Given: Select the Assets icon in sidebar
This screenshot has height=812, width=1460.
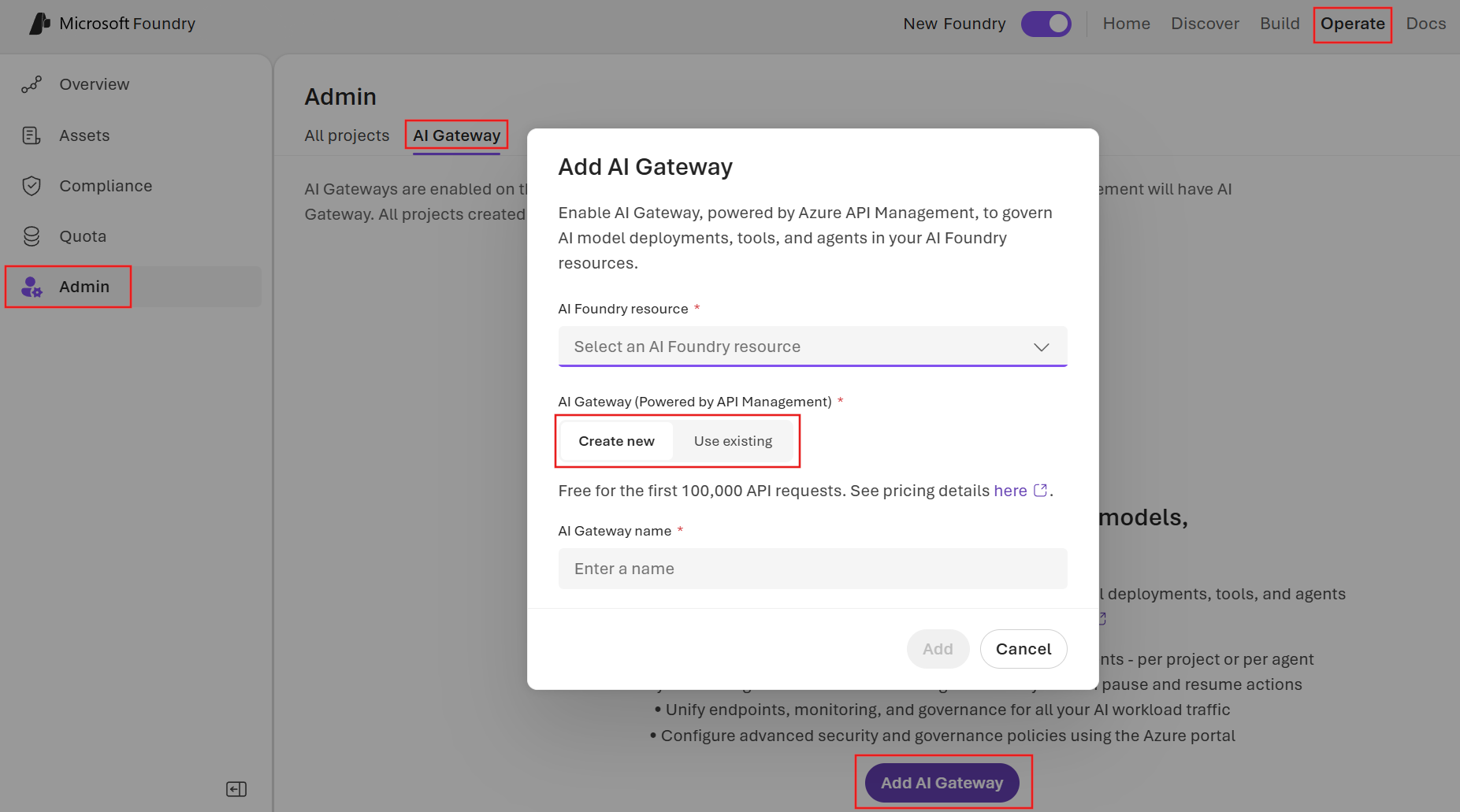Looking at the screenshot, I should [x=32, y=135].
